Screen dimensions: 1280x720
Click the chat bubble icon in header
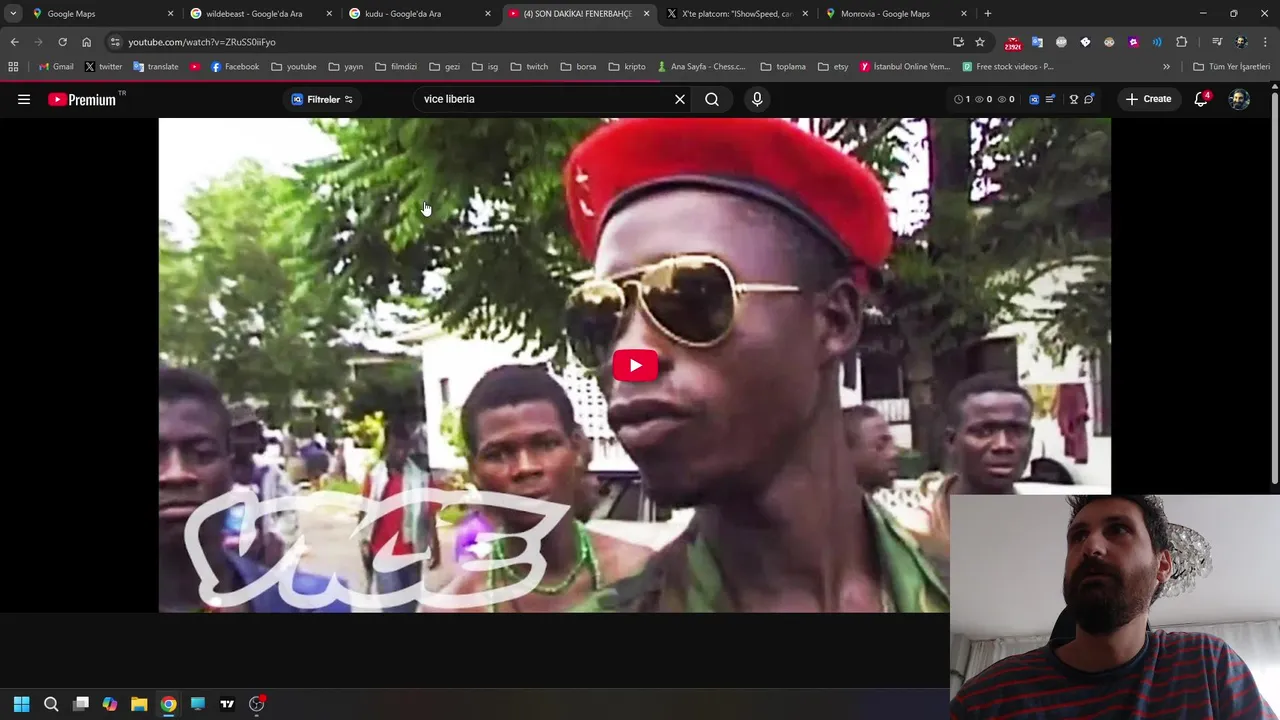1089,99
